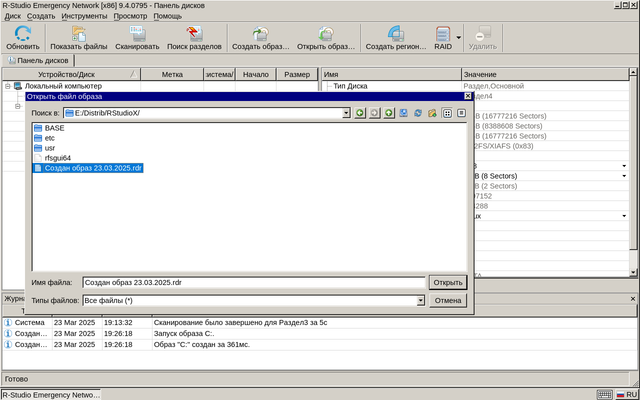
Task: Click the Готово status bar text
Action: coord(16,379)
